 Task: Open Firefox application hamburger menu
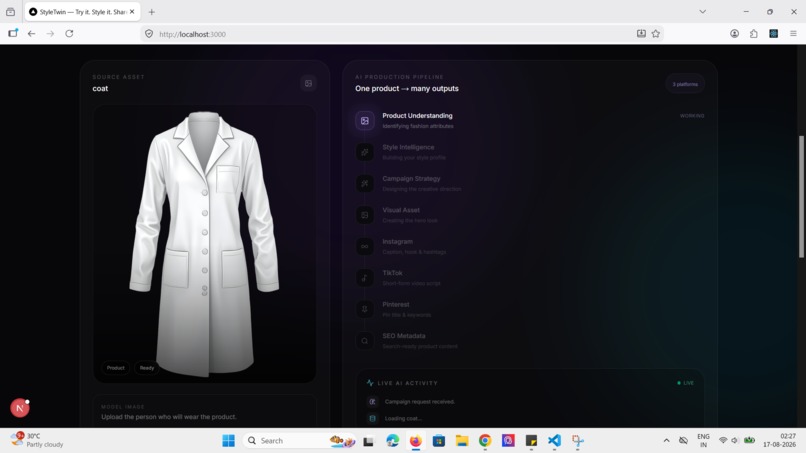pyautogui.click(x=793, y=33)
